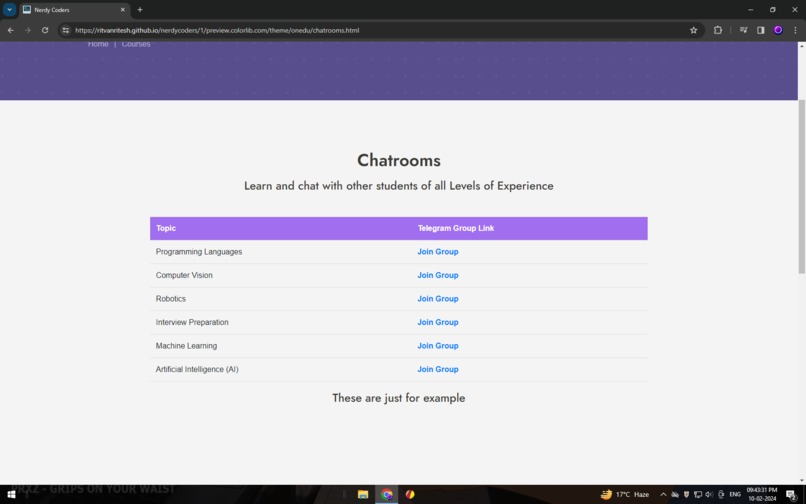This screenshot has height=504, width=806.
Task: Open the Extensions puzzle icon
Action: pos(718,30)
